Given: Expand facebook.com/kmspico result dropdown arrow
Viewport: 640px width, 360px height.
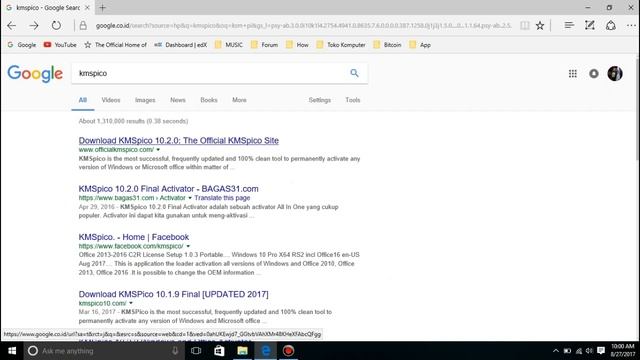Looking at the screenshot, I should point(188,246).
